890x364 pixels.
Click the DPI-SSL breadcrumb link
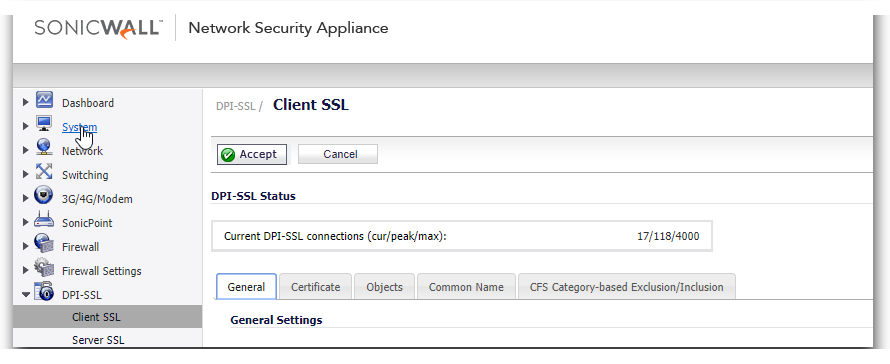click(236, 106)
